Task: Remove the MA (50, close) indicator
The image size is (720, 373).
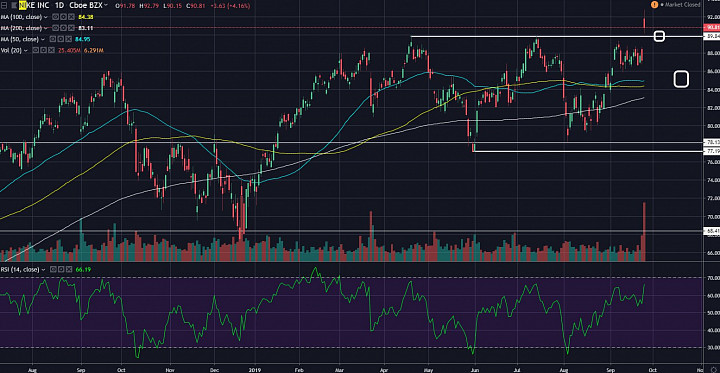Action: (x=68, y=39)
